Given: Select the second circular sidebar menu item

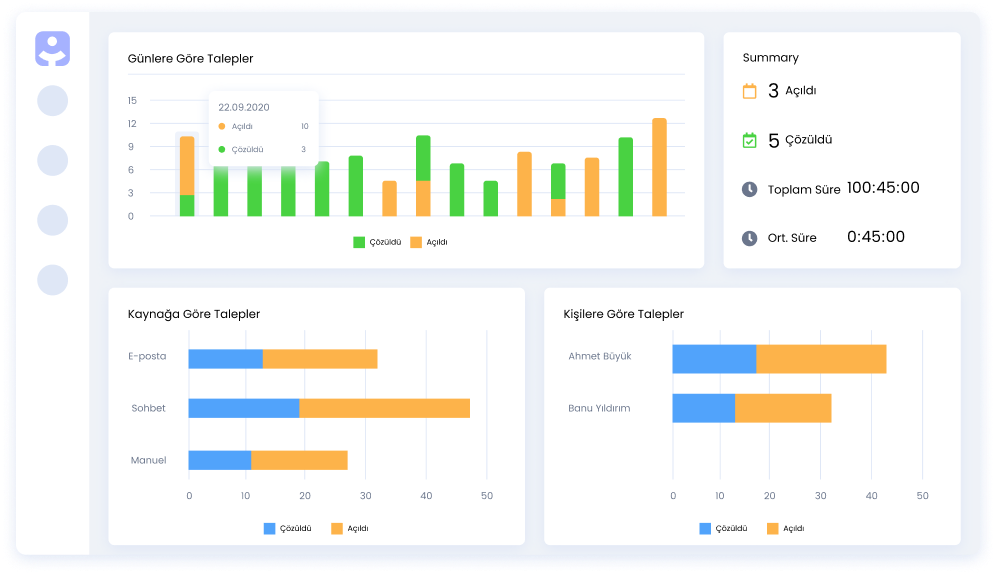Looking at the screenshot, I should 52,160.
